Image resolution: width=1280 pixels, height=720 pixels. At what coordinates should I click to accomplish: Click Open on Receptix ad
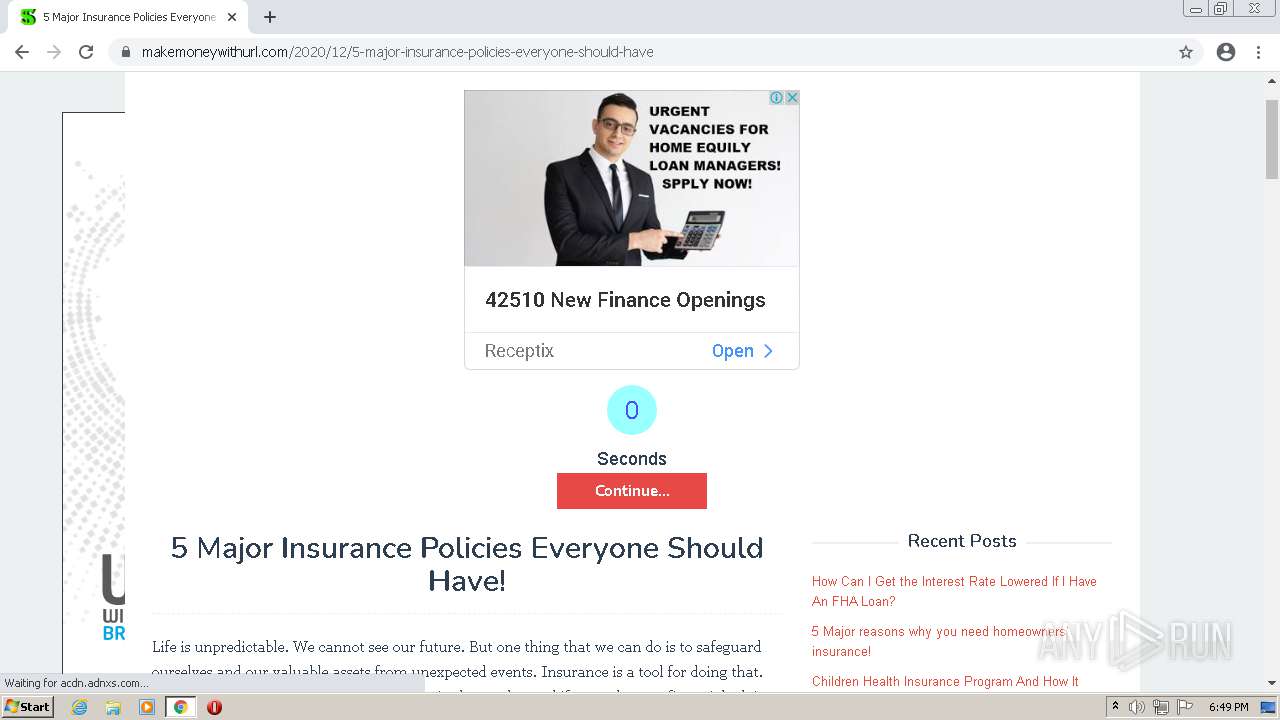click(742, 351)
